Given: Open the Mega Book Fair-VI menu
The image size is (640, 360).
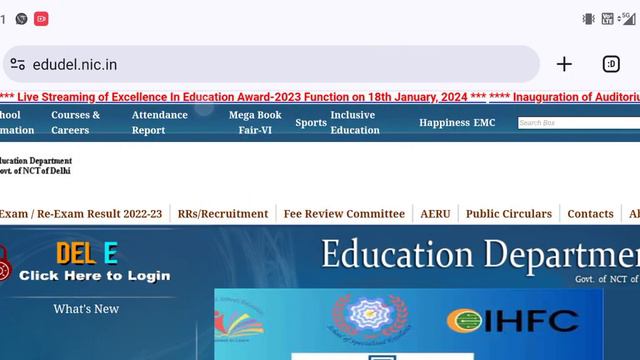Looking at the screenshot, I should (x=255, y=122).
